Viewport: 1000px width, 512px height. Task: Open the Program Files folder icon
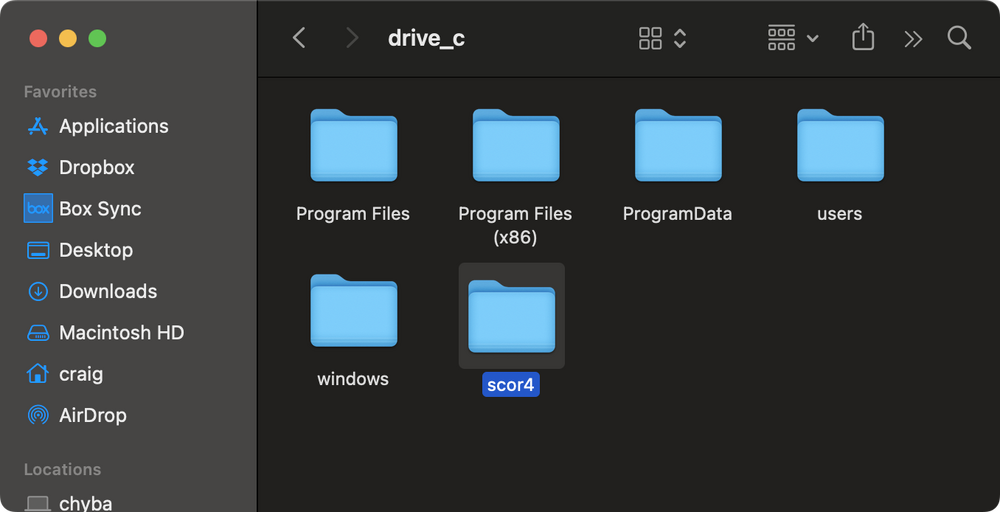pos(353,147)
